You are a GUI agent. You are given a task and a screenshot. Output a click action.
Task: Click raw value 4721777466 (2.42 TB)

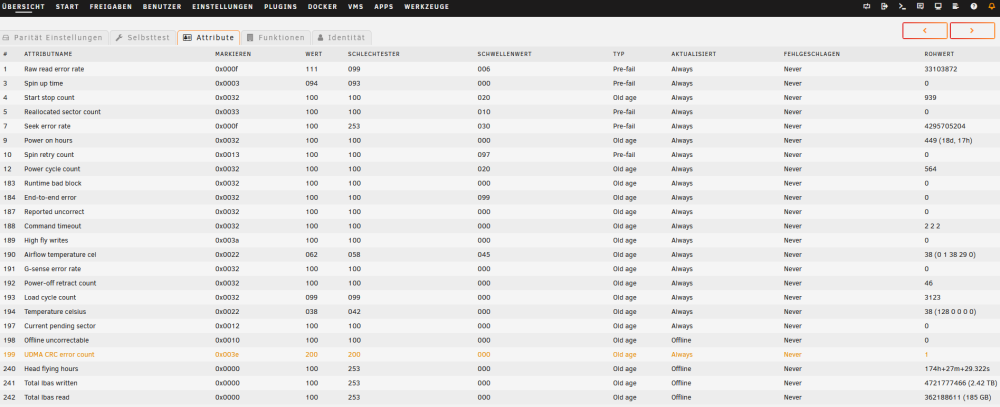[960, 383]
